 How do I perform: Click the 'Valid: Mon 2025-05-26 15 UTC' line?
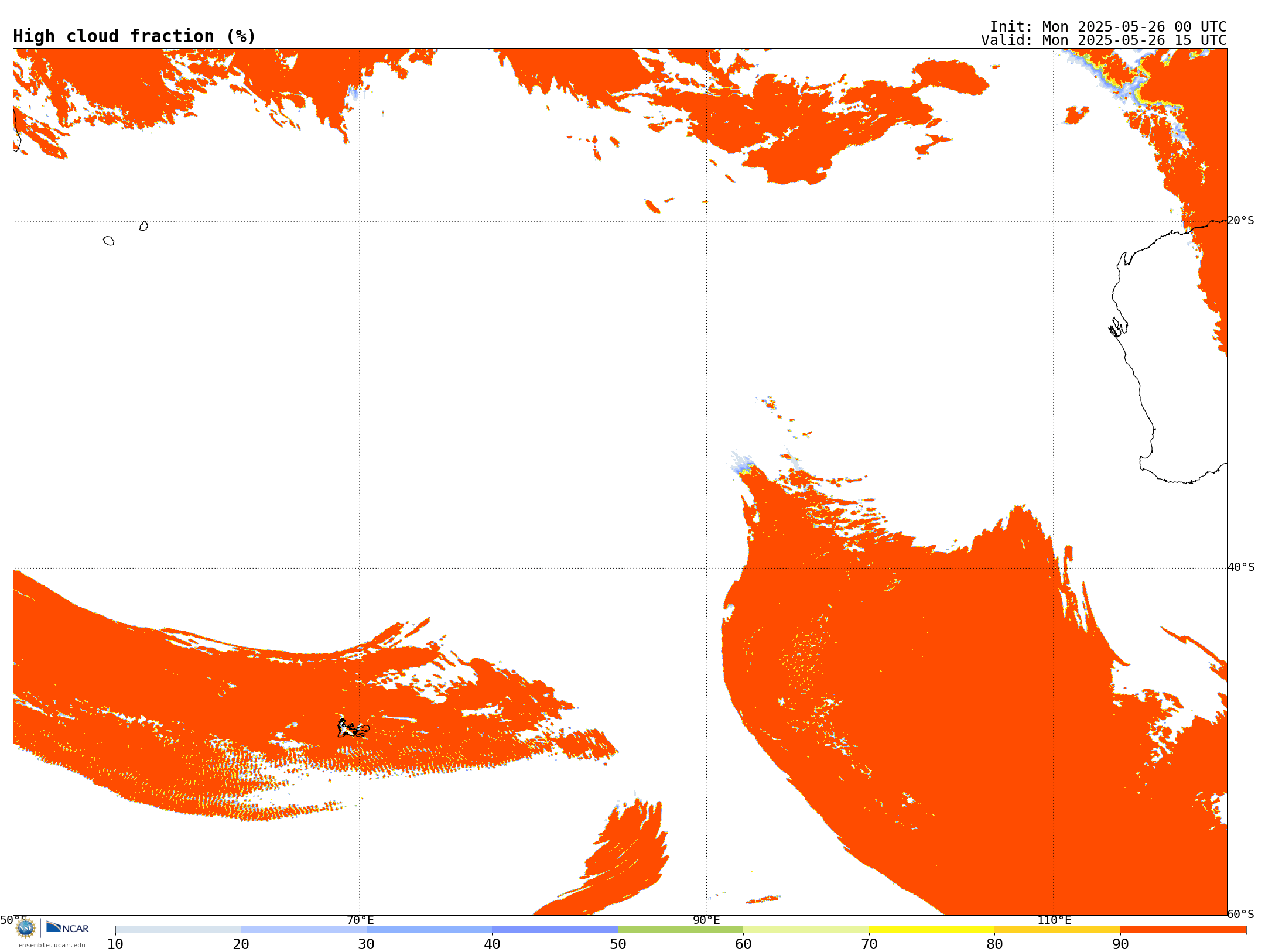click(1103, 40)
